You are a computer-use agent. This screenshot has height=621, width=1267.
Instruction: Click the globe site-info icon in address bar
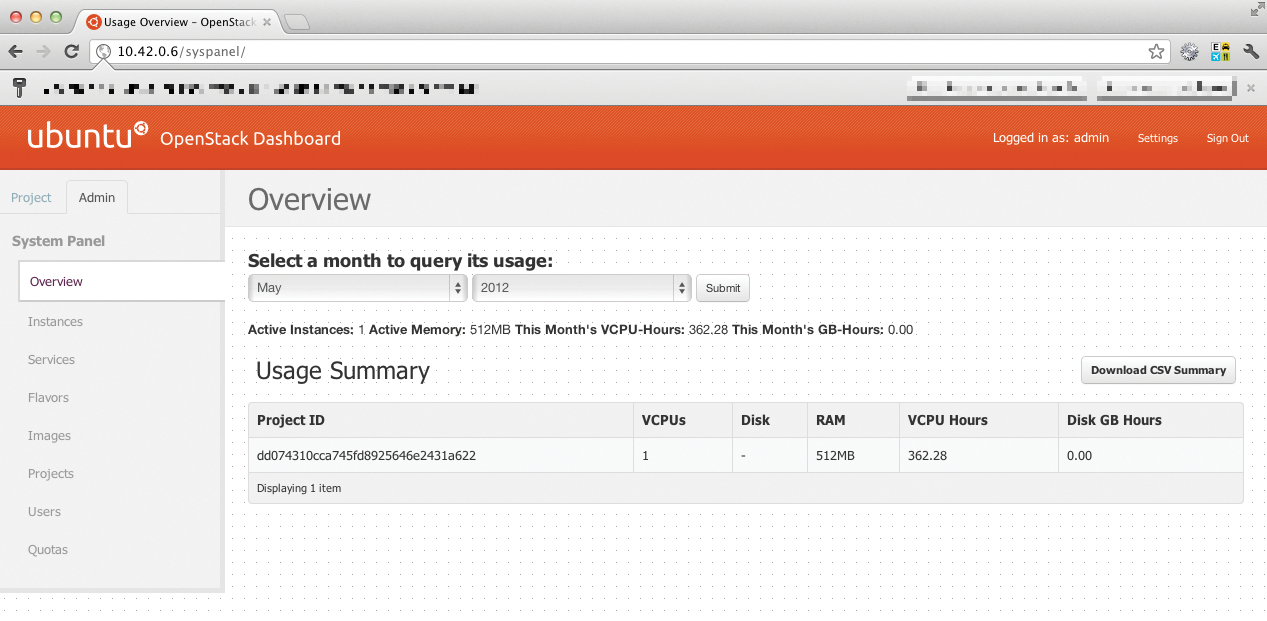103,51
